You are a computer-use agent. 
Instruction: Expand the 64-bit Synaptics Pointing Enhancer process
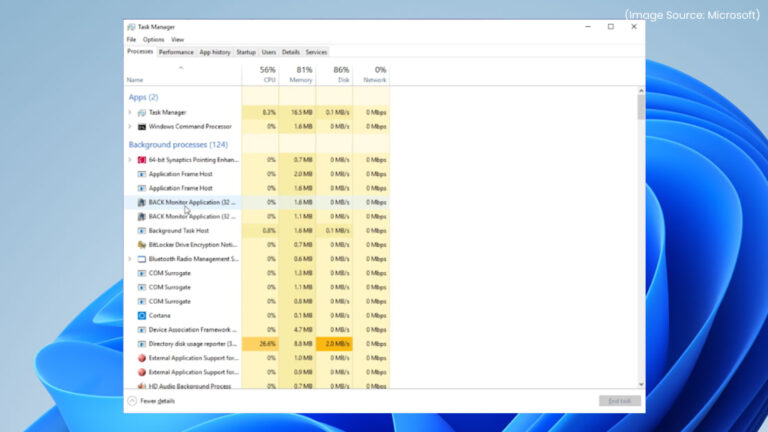pos(130,160)
